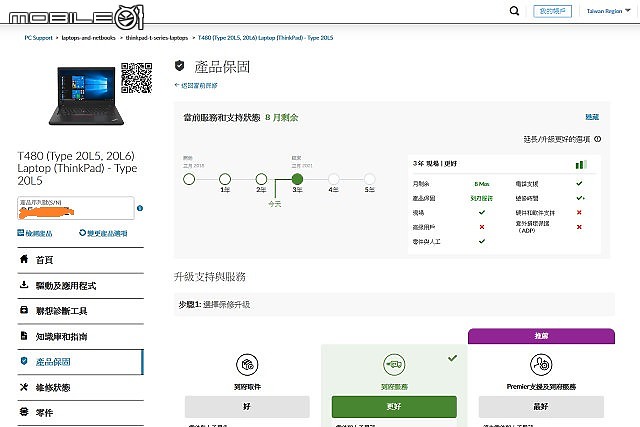Open 驅動及應用程式 drivers menu item

click(80, 286)
